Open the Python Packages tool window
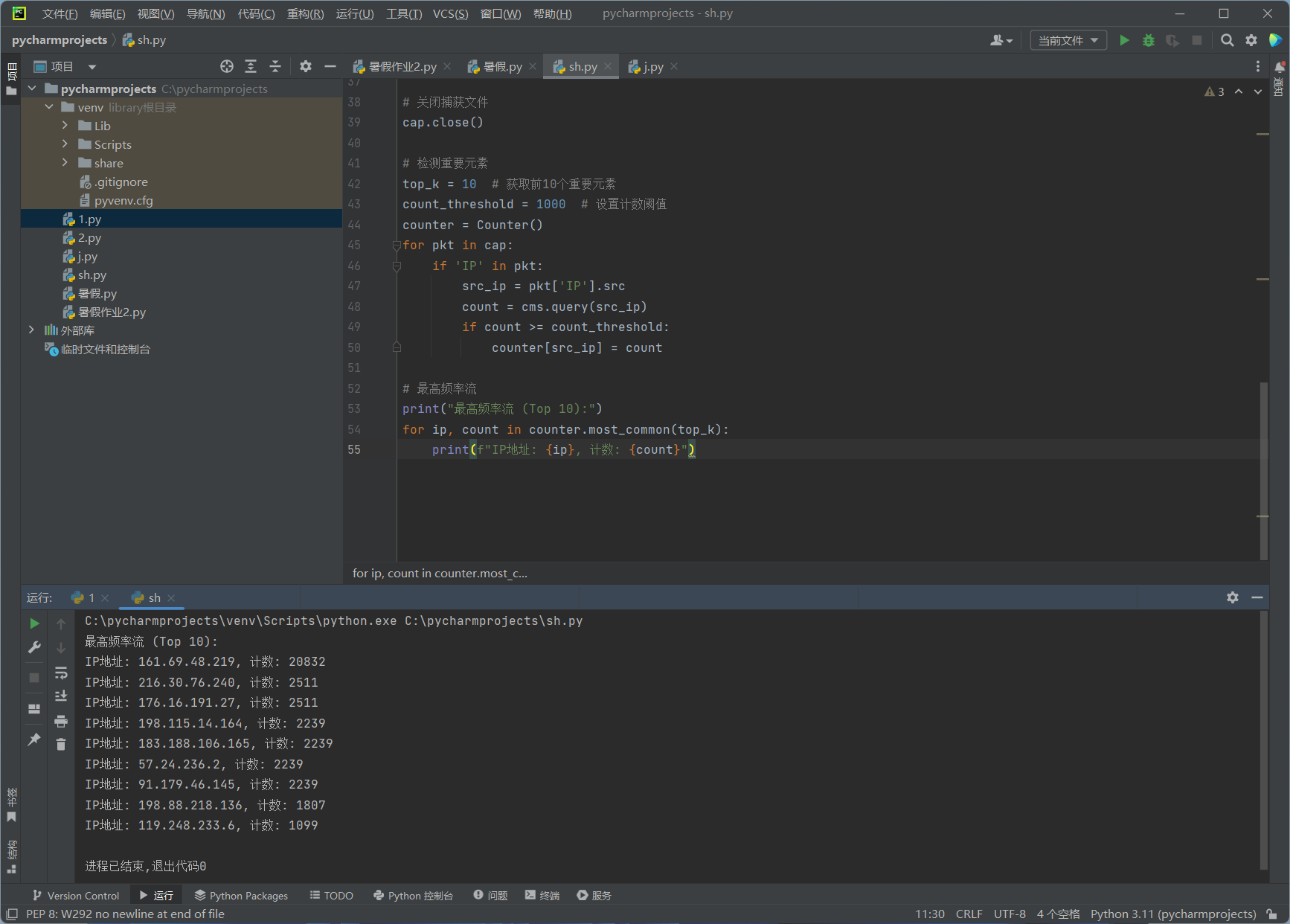Image resolution: width=1290 pixels, height=924 pixels. (x=241, y=896)
